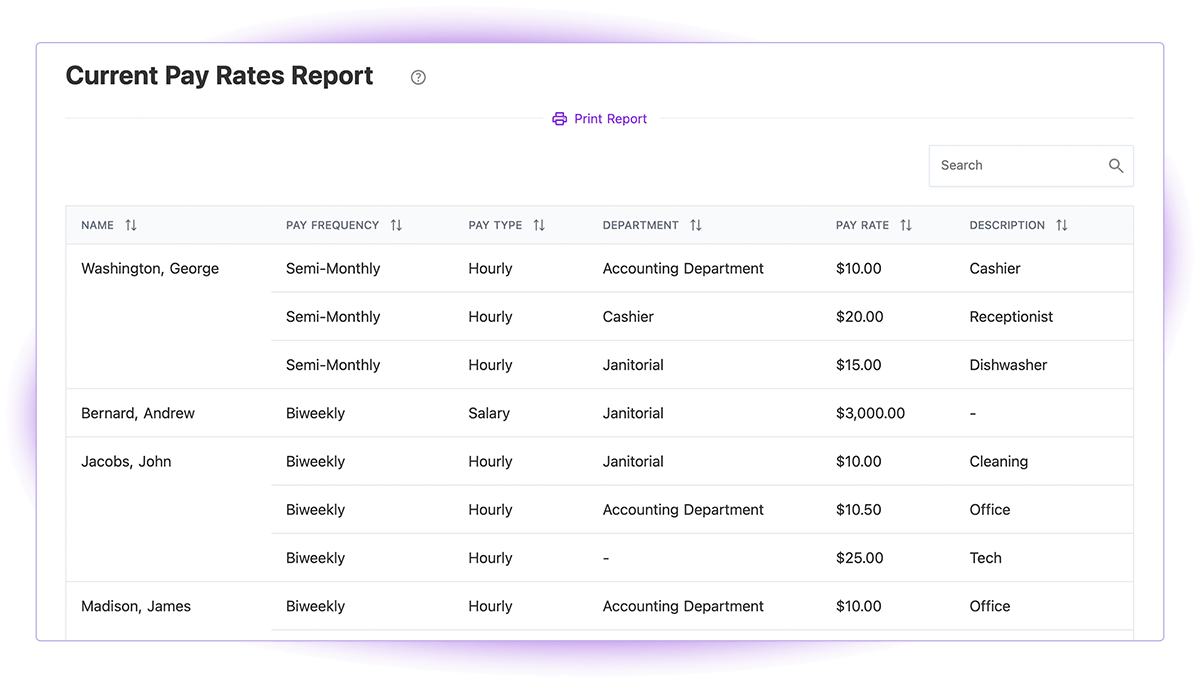
Task: Click the $3,000.00 pay rate cell
Action: [x=870, y=413]
